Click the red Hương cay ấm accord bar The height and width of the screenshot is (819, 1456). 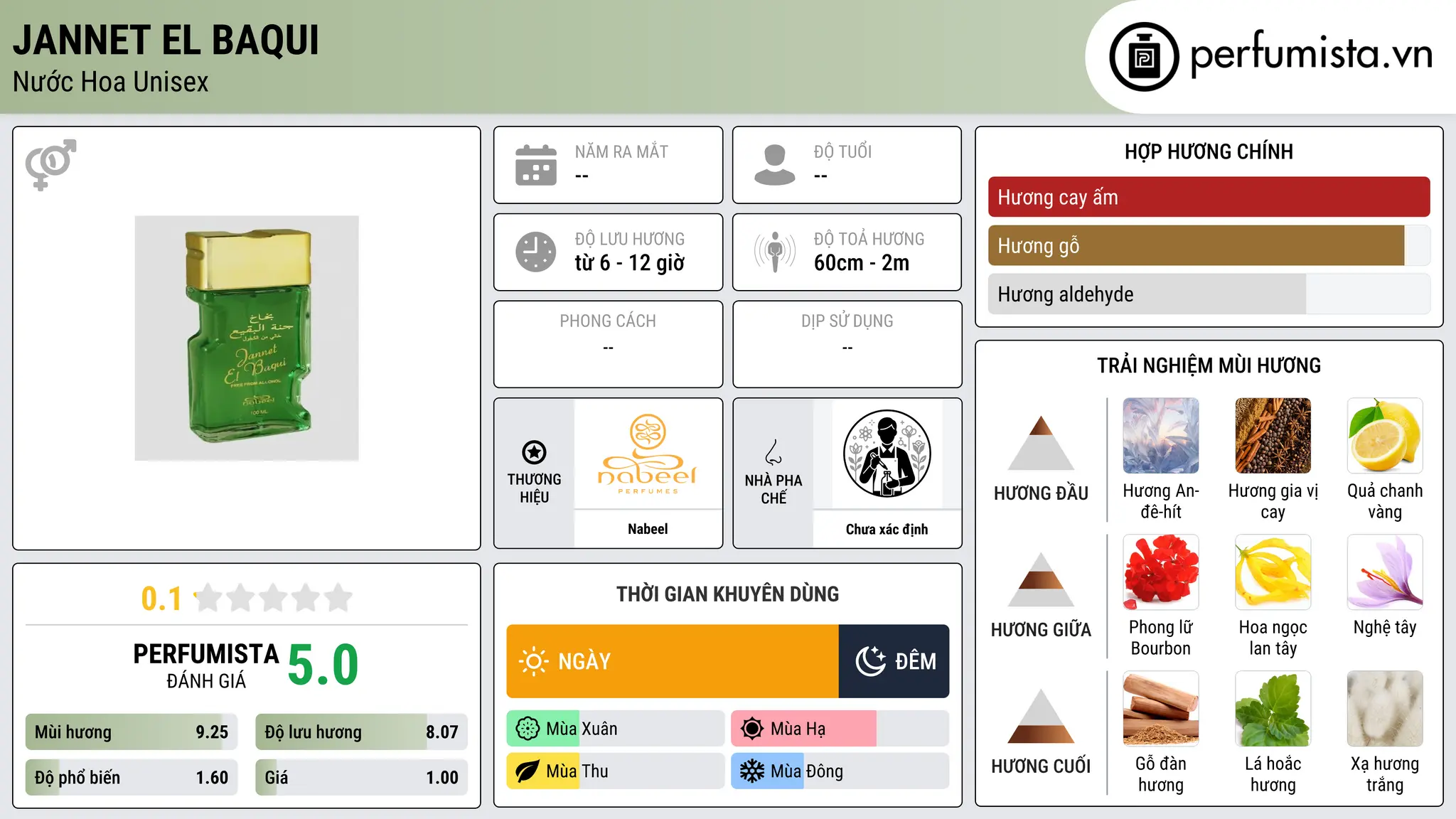tap(1209, 197)
